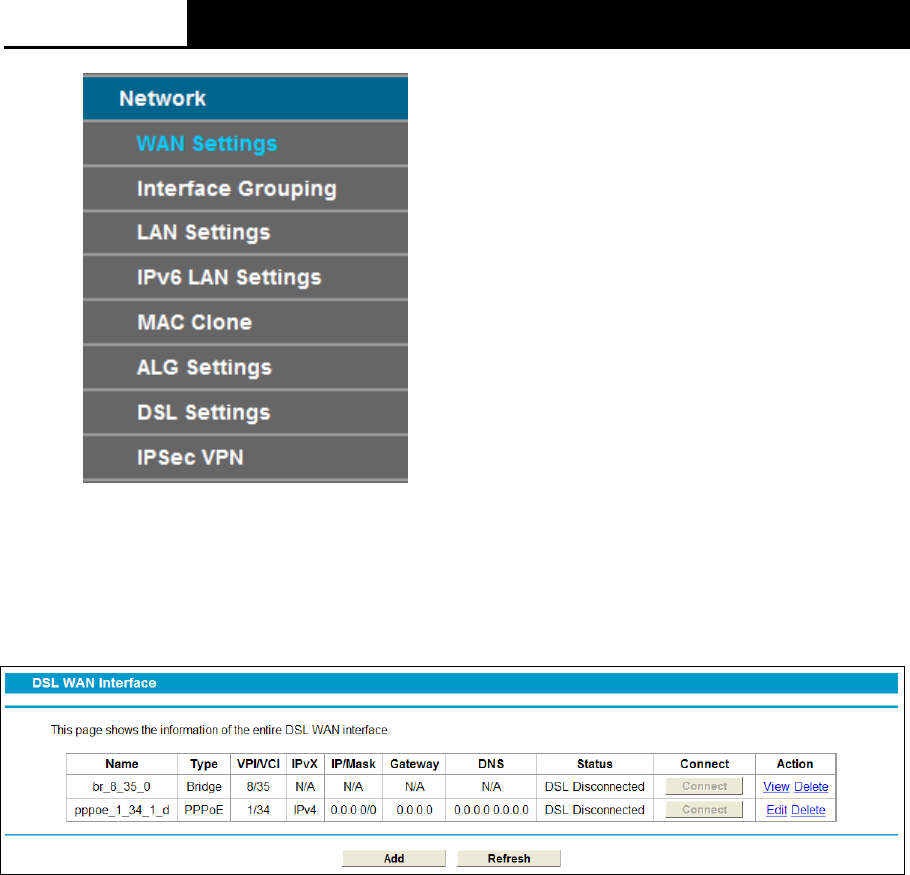Click View link for br_8_35_0
The image size is (910, 875).
coord(776,787)
